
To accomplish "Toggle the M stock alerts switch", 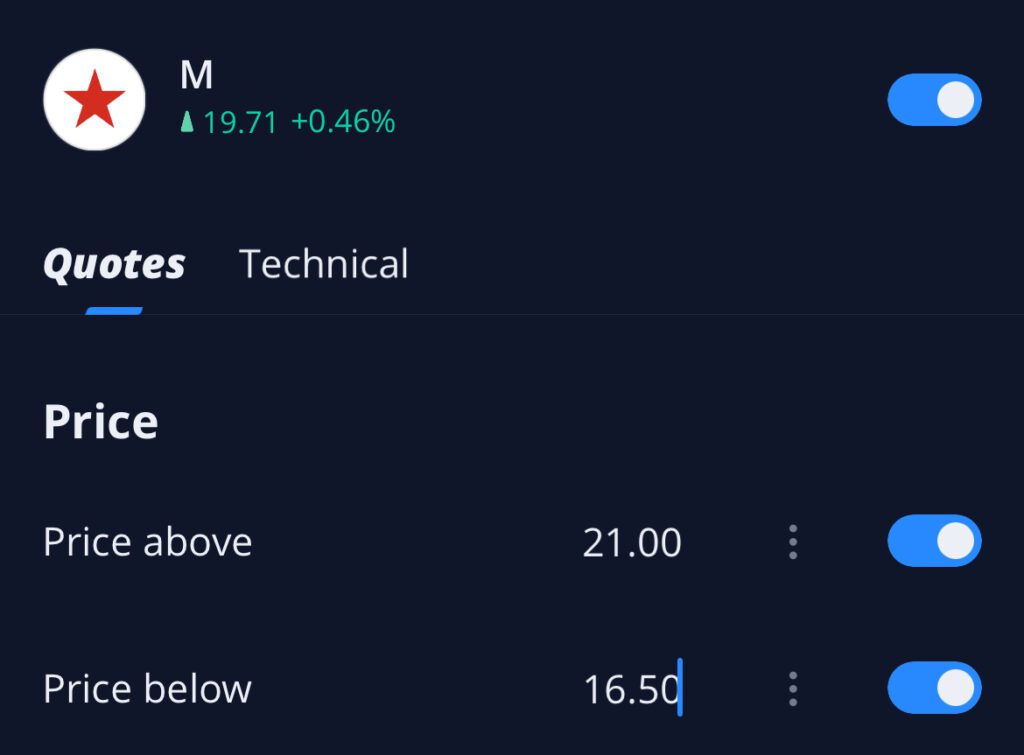I will (x=934, y=100).
